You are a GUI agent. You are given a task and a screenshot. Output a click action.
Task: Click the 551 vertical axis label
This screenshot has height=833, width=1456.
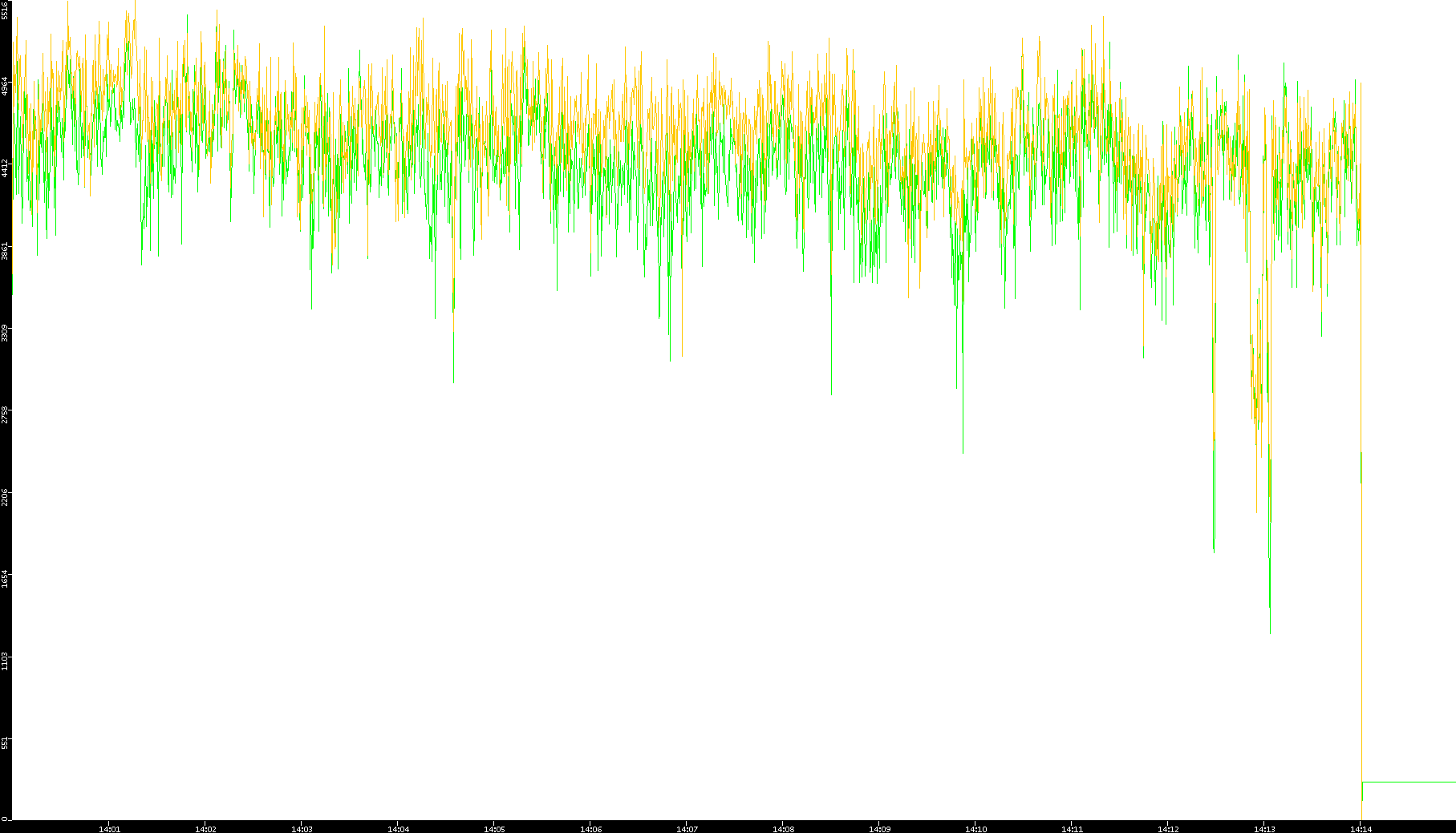(x=5, y=743)
